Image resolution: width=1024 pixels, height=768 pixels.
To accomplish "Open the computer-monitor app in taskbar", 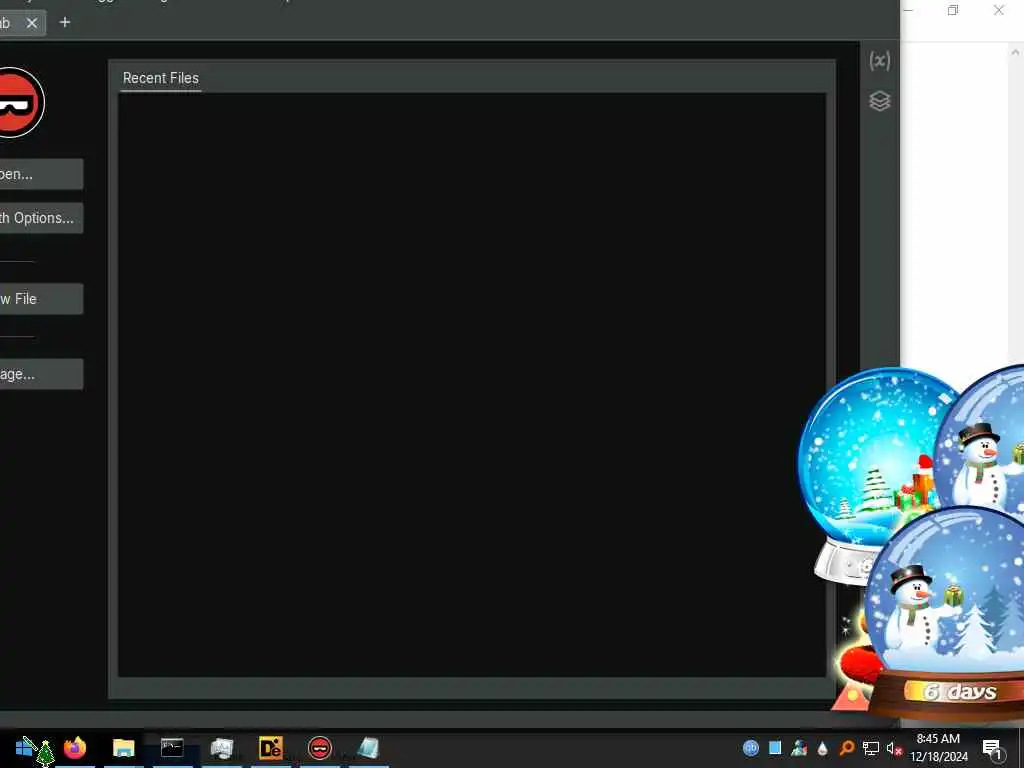I will point(222,748).
